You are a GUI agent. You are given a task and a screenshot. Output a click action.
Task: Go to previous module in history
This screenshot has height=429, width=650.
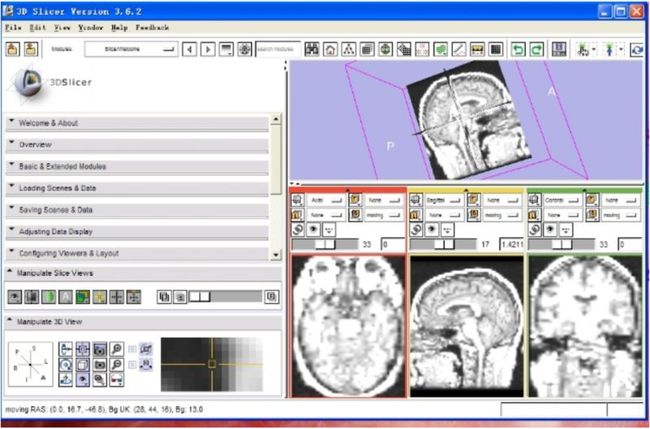(189, 50)
